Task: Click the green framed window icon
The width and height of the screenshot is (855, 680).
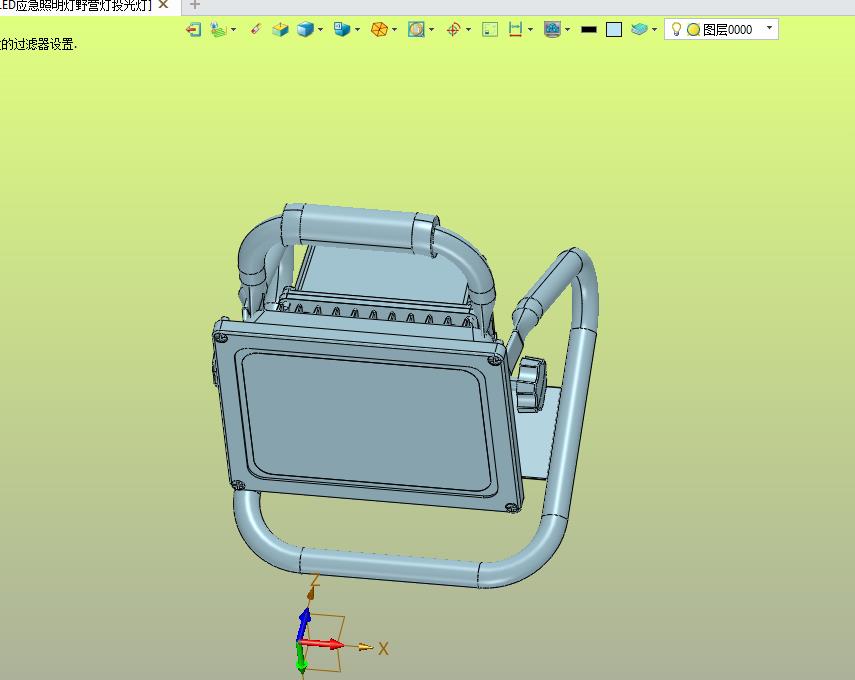Action: click(490, 29)
